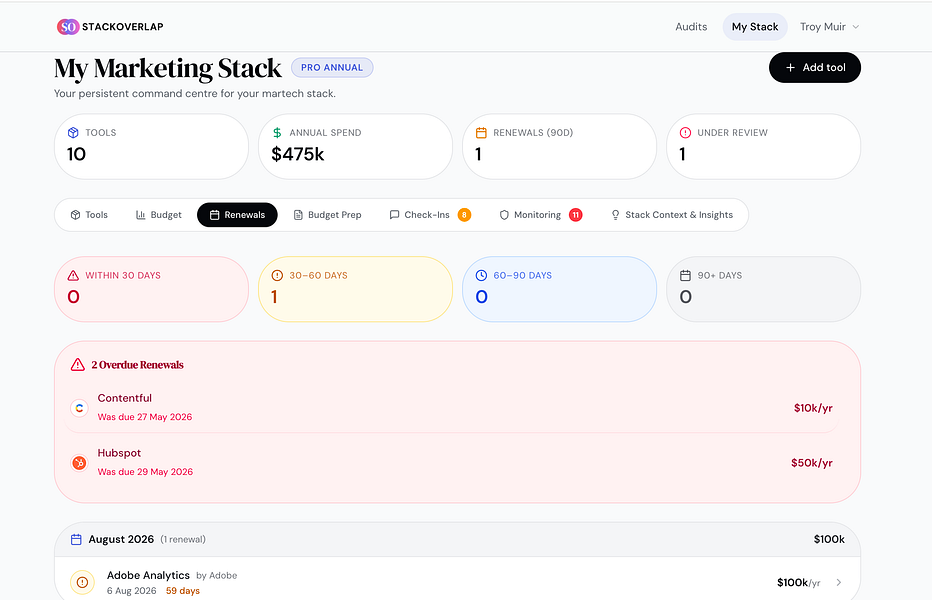Filter by 90+ Days card

(764, 289)
